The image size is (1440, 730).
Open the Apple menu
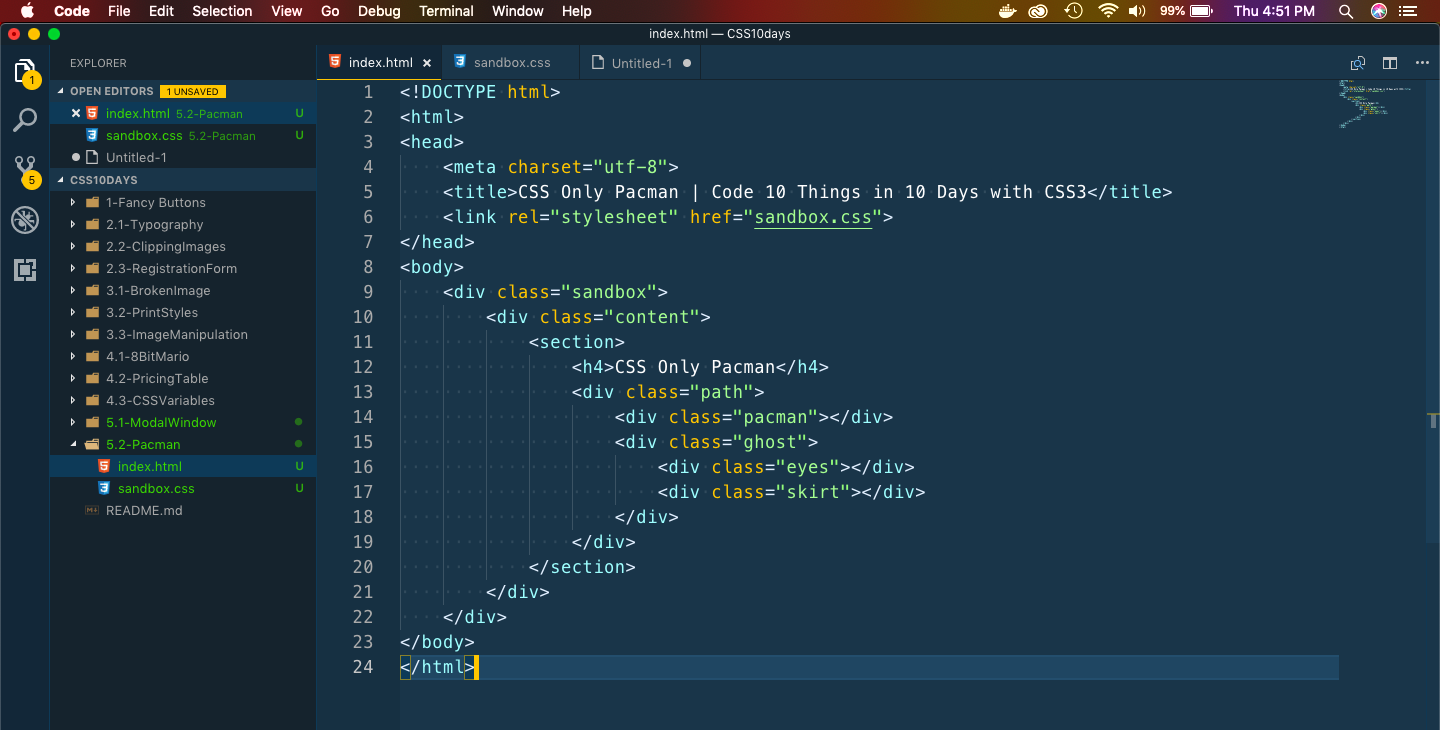click(x=27, y=11)
